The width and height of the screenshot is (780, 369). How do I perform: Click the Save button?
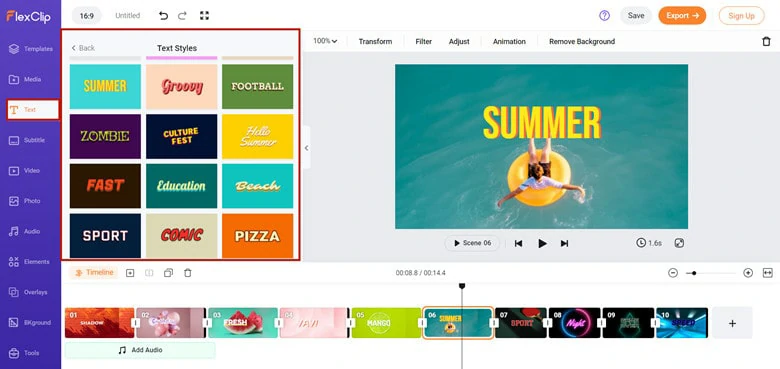(x=636, y=16)
